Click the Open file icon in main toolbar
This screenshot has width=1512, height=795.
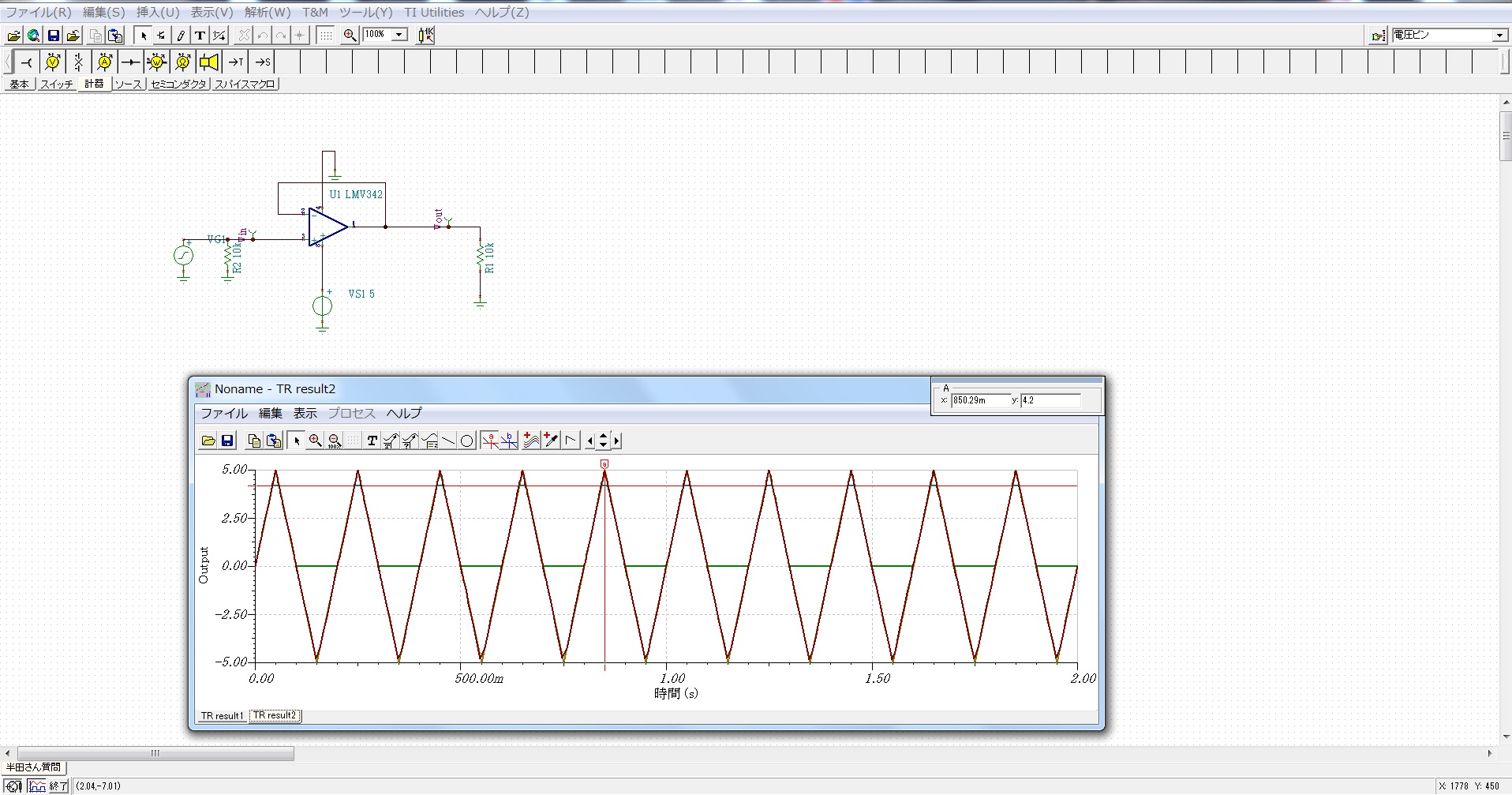pos(13,36)
